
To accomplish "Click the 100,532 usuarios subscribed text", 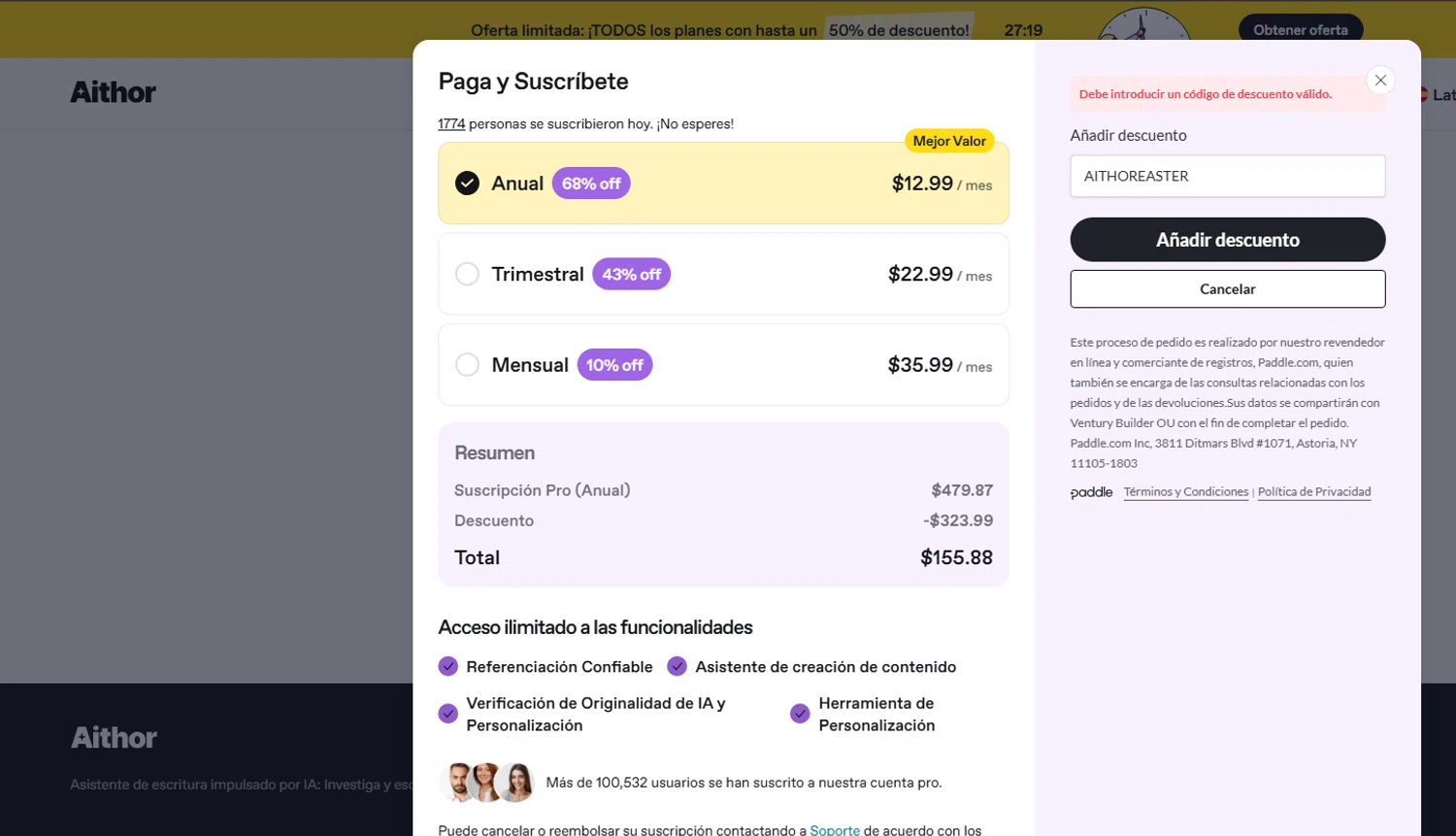I will (x=744, y=783).
